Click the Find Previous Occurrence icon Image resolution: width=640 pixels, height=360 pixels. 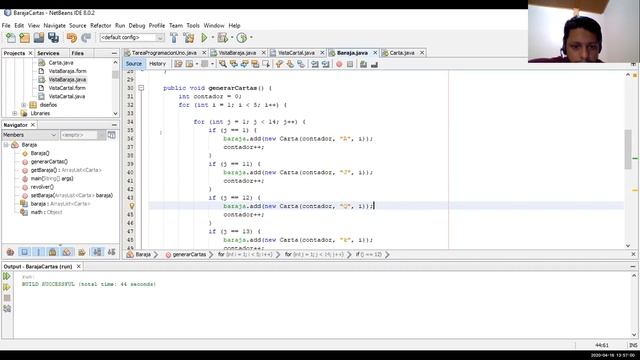[233, 64]
